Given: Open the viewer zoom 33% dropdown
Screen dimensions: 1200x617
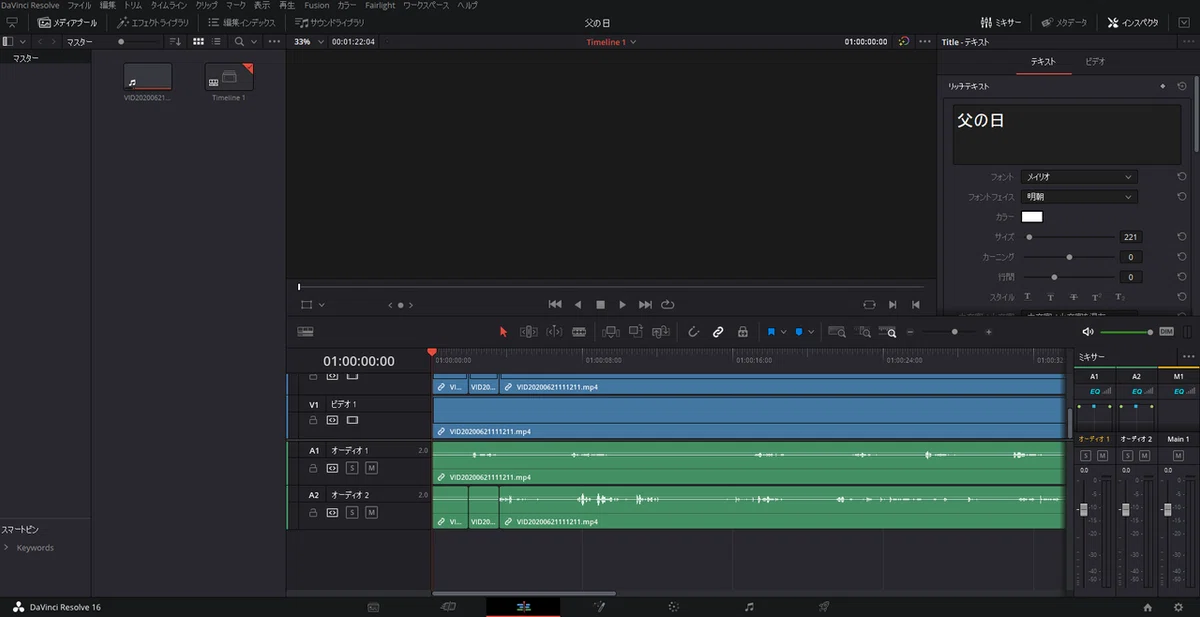Looking at the screenshot, I should [x=309, y=42].
